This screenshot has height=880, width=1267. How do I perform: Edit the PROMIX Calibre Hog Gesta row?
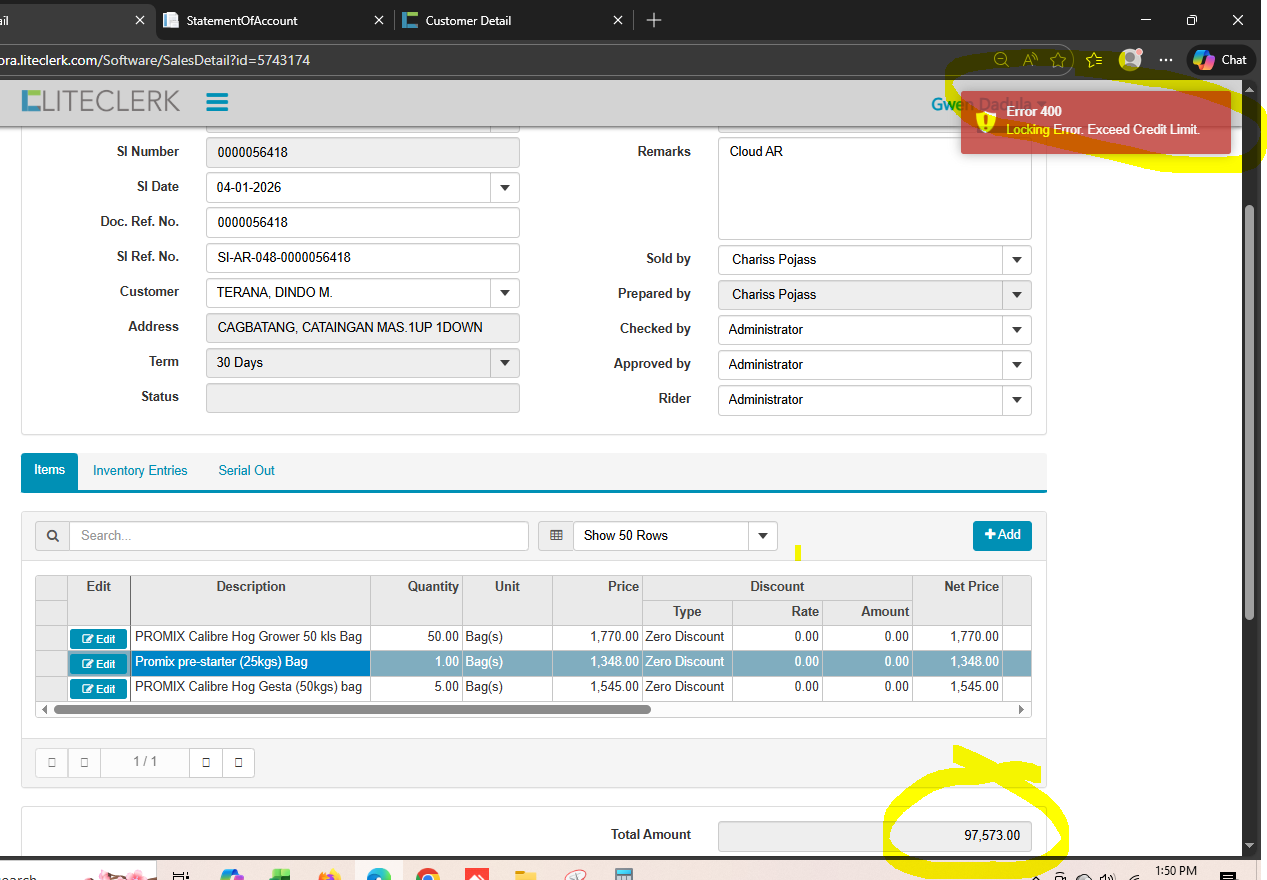click(x=98, y=689)
